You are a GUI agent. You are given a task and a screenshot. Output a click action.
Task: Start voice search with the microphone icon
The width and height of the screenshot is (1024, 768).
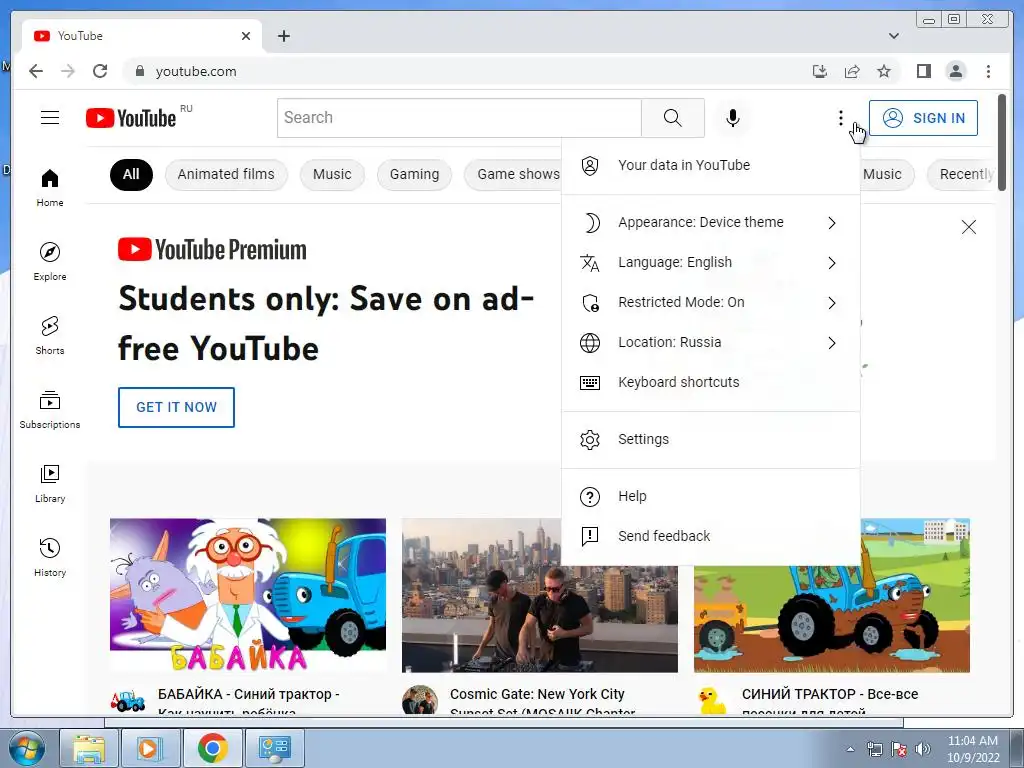733,118
